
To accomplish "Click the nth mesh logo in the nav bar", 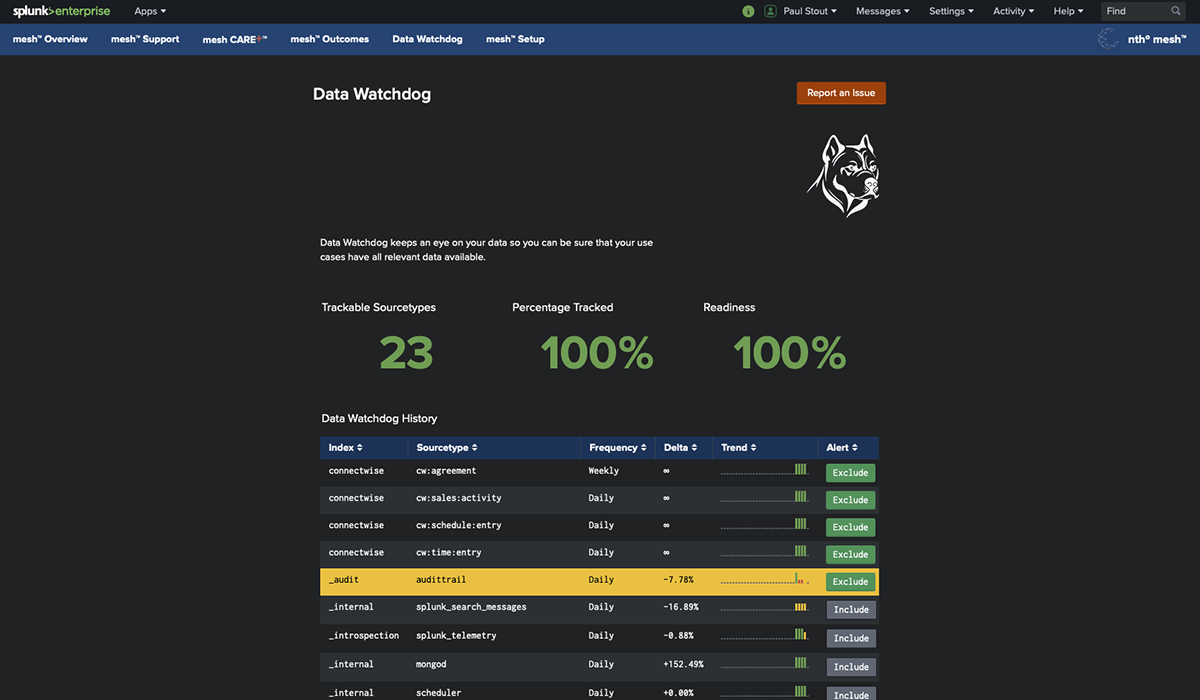I will [x=1142, y=39].
